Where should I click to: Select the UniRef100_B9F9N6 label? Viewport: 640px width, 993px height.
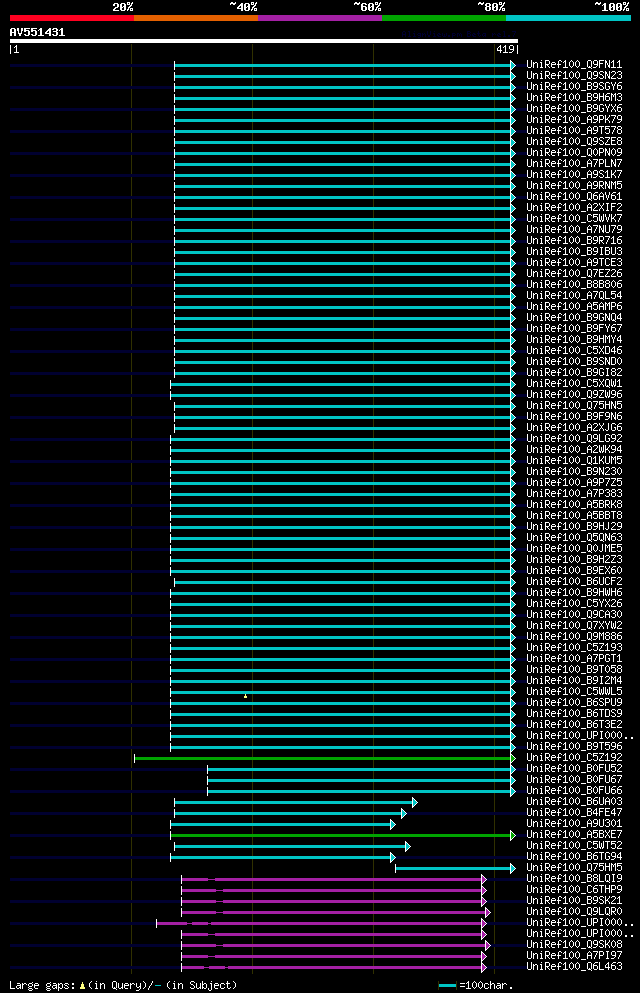click(574, 417)
